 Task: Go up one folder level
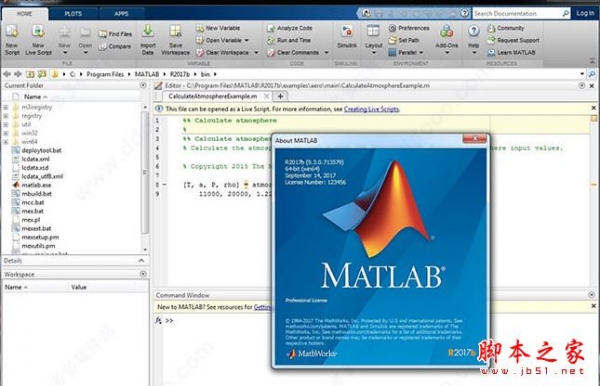pyautogui.click(x=30, y=74)
